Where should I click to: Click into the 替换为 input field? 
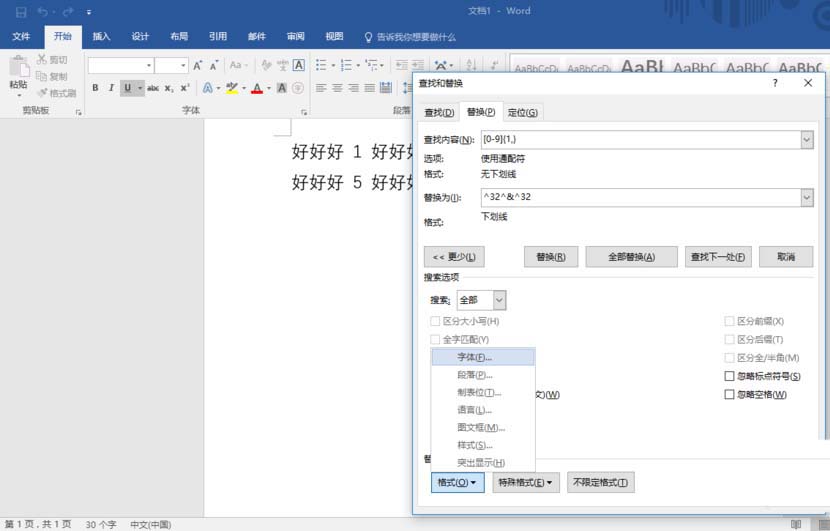(x=640, y=197)
